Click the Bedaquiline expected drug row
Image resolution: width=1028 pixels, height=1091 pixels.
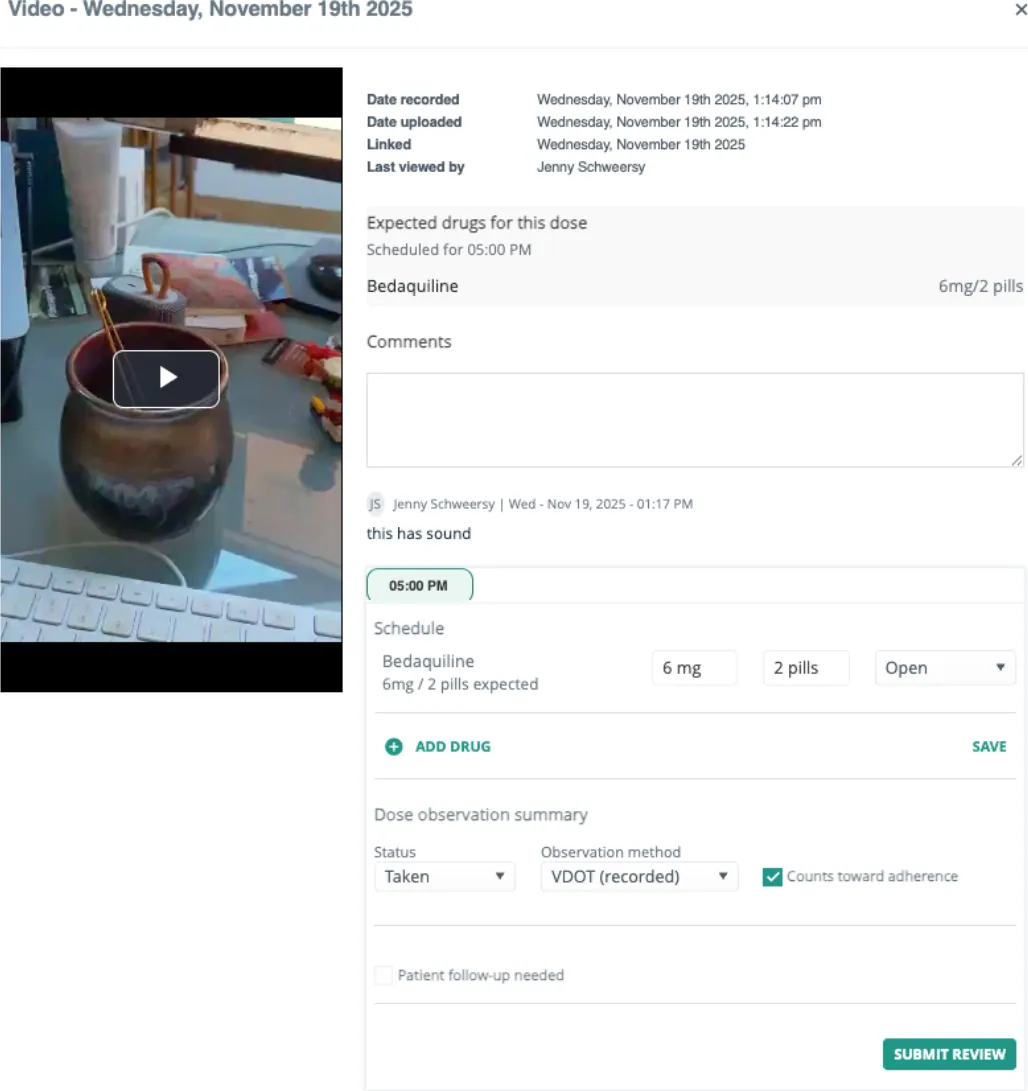point(695,286)
